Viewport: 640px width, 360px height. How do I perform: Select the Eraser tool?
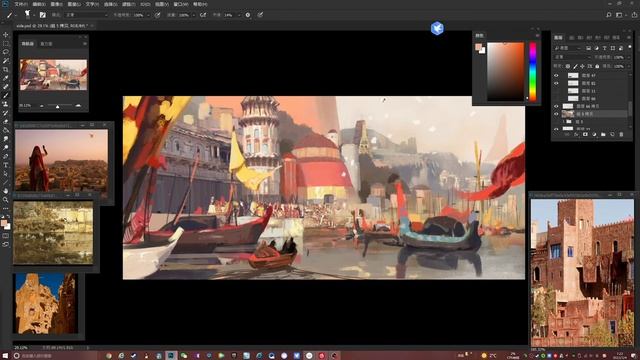click(6, 122)
